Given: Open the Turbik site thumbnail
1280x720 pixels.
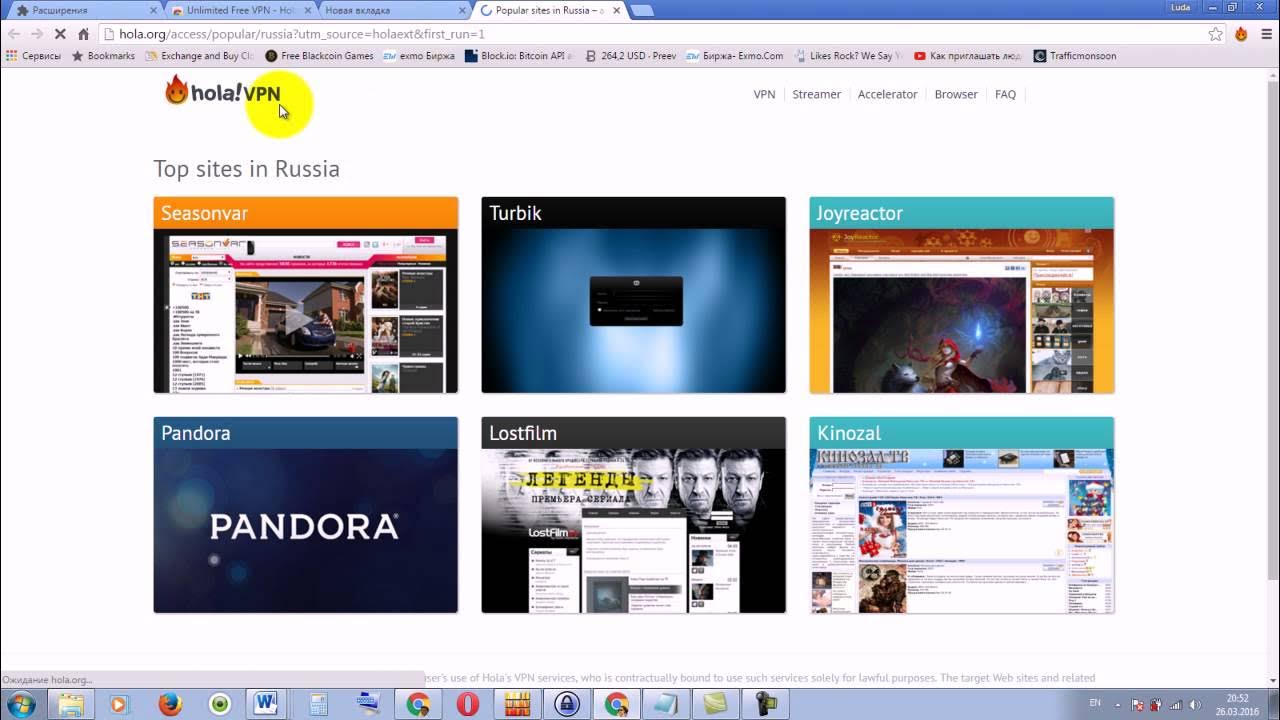Looking at the screenshot, I should click(x=634, y=295).
